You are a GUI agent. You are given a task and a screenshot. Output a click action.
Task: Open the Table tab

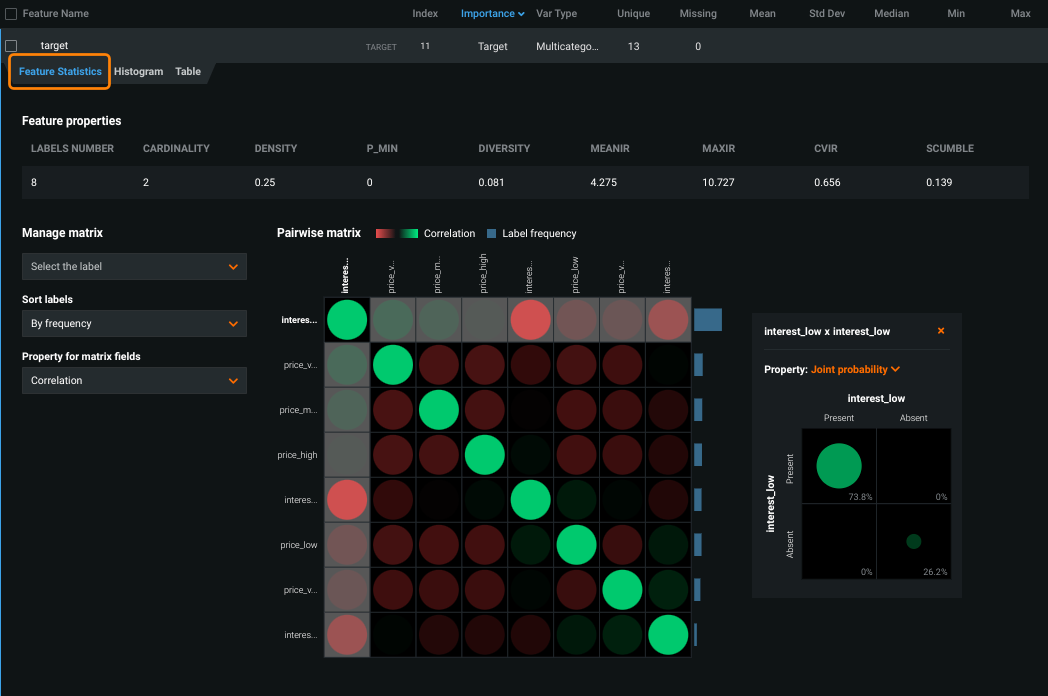click(x=188, y=72)
